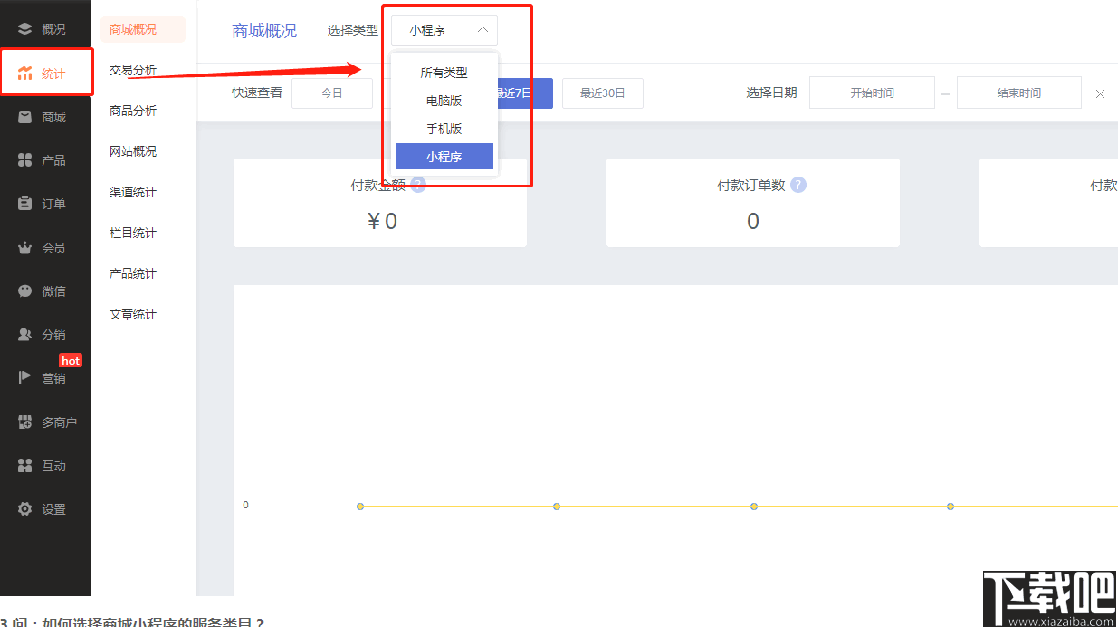Open 文章统计 submenu item

(133, 314)
